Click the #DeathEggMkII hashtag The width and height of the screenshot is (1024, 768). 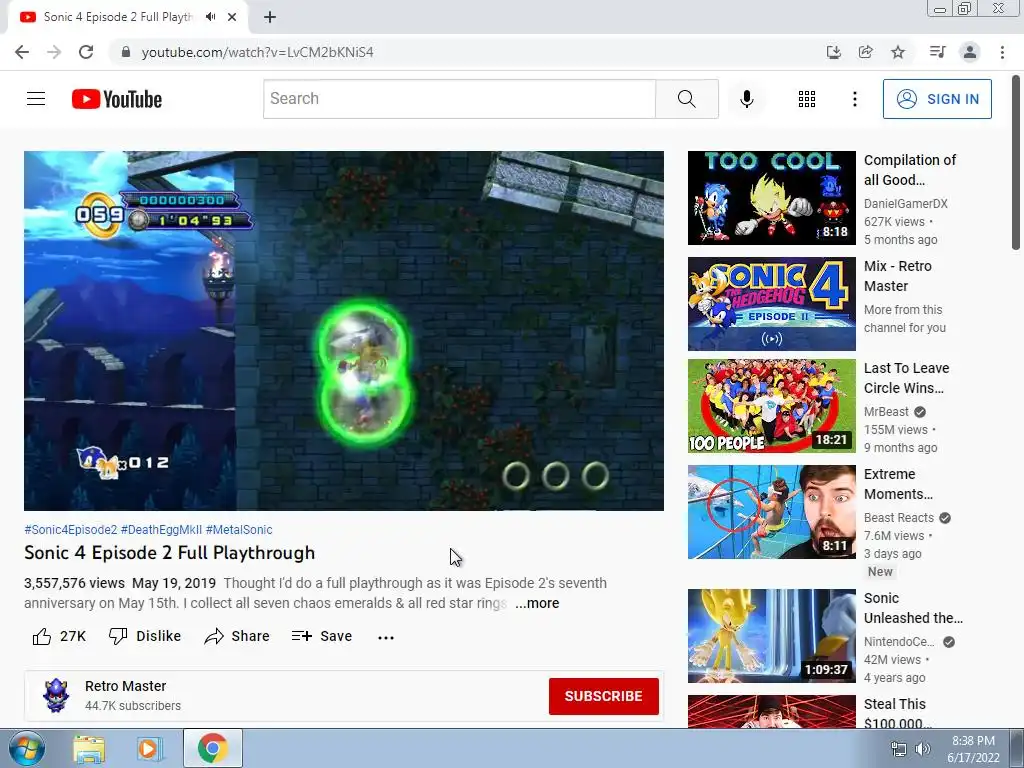click(x=161, y=530)
